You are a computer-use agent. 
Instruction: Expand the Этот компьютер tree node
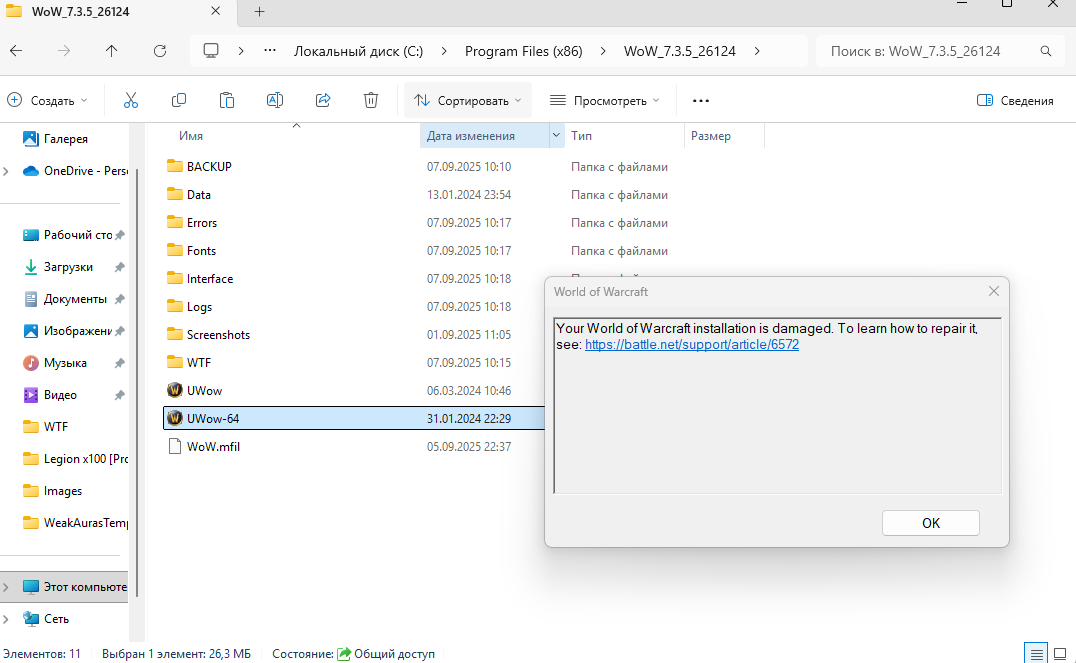pos(6,587)
